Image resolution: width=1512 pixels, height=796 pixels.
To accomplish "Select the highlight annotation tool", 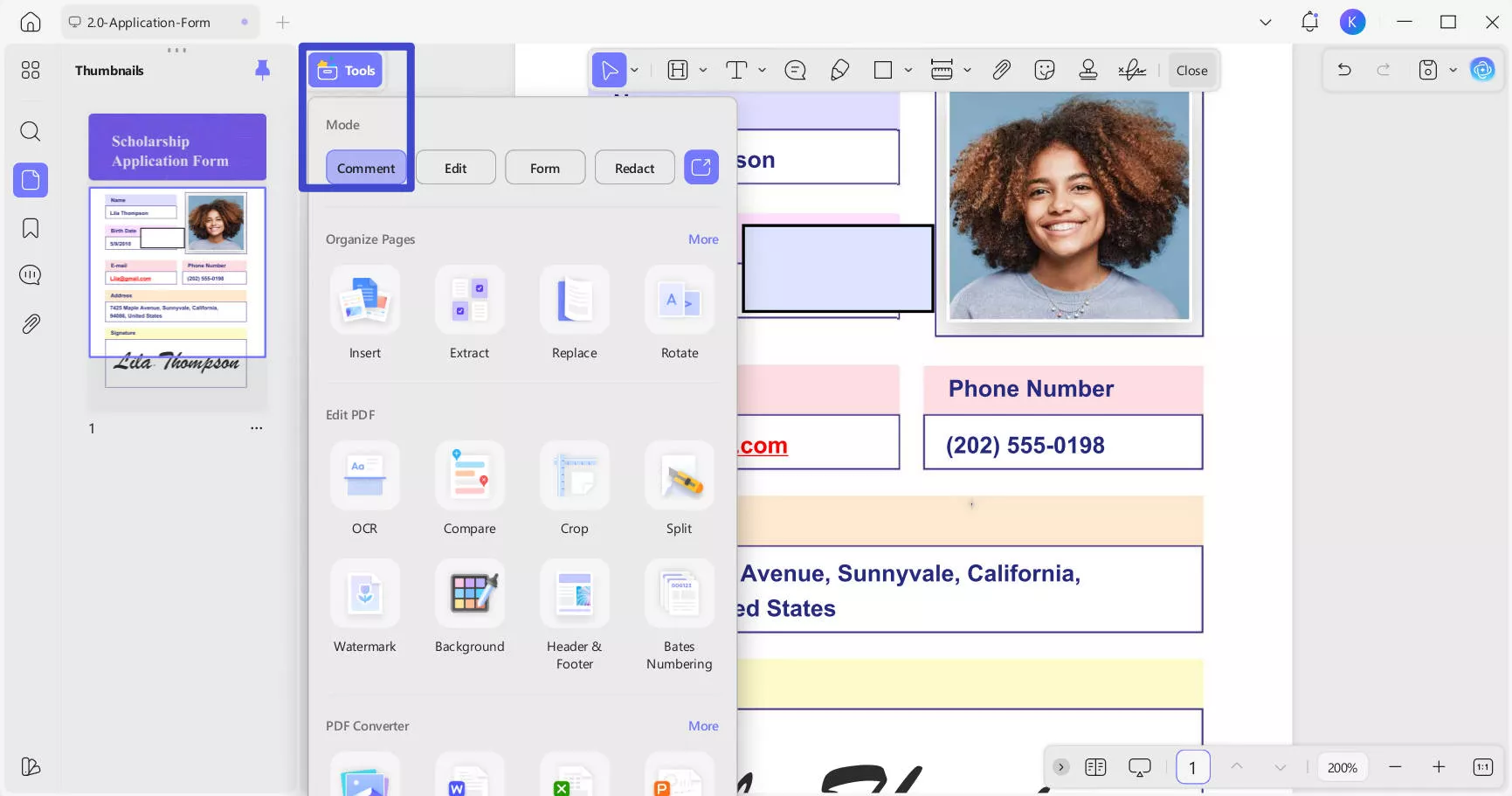I will pos(677,70).
